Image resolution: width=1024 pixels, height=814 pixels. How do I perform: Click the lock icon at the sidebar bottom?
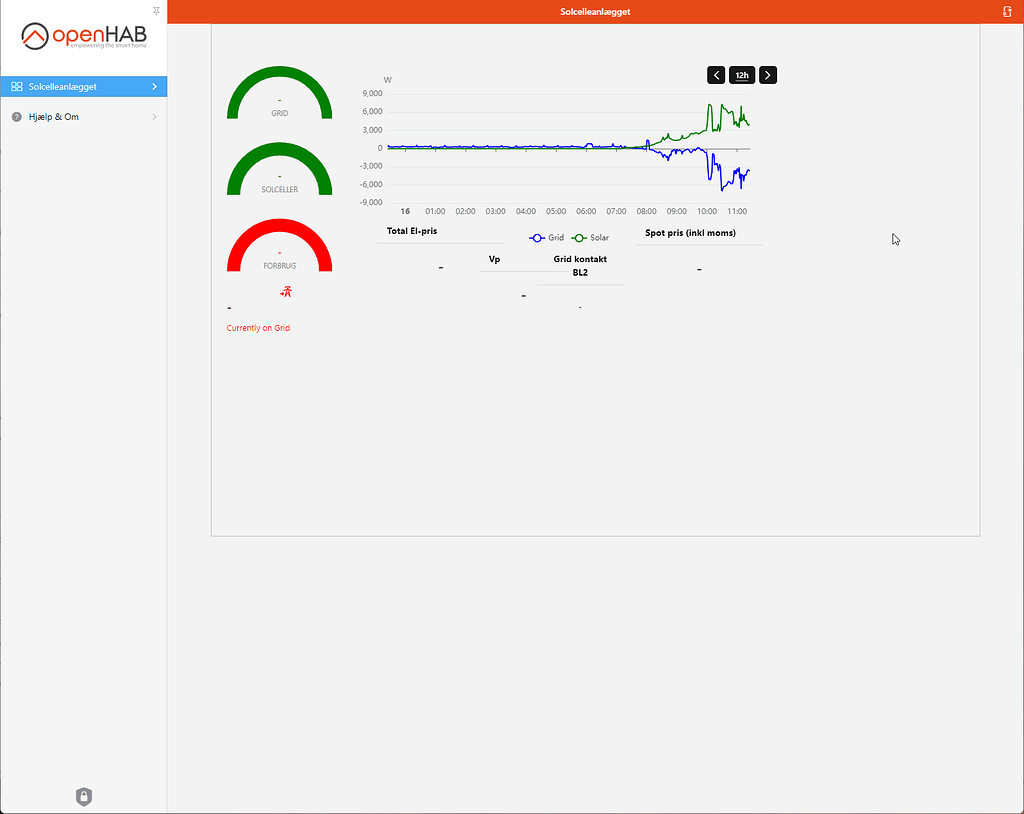click(83, 796)
